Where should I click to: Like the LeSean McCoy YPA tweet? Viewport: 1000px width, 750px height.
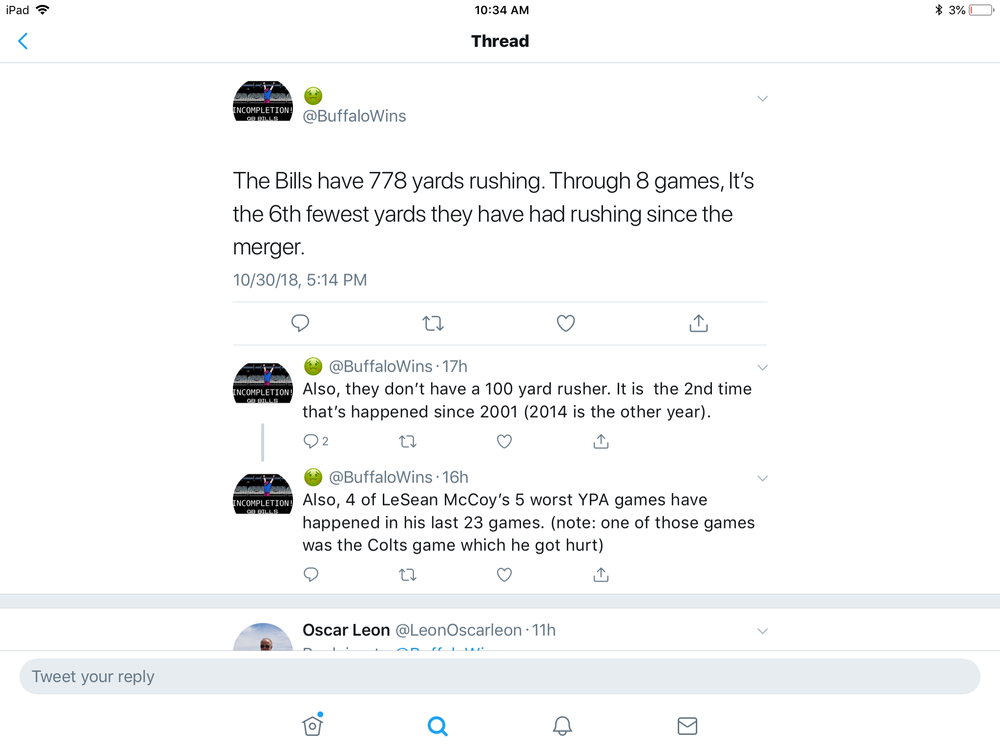coord(504,575)
